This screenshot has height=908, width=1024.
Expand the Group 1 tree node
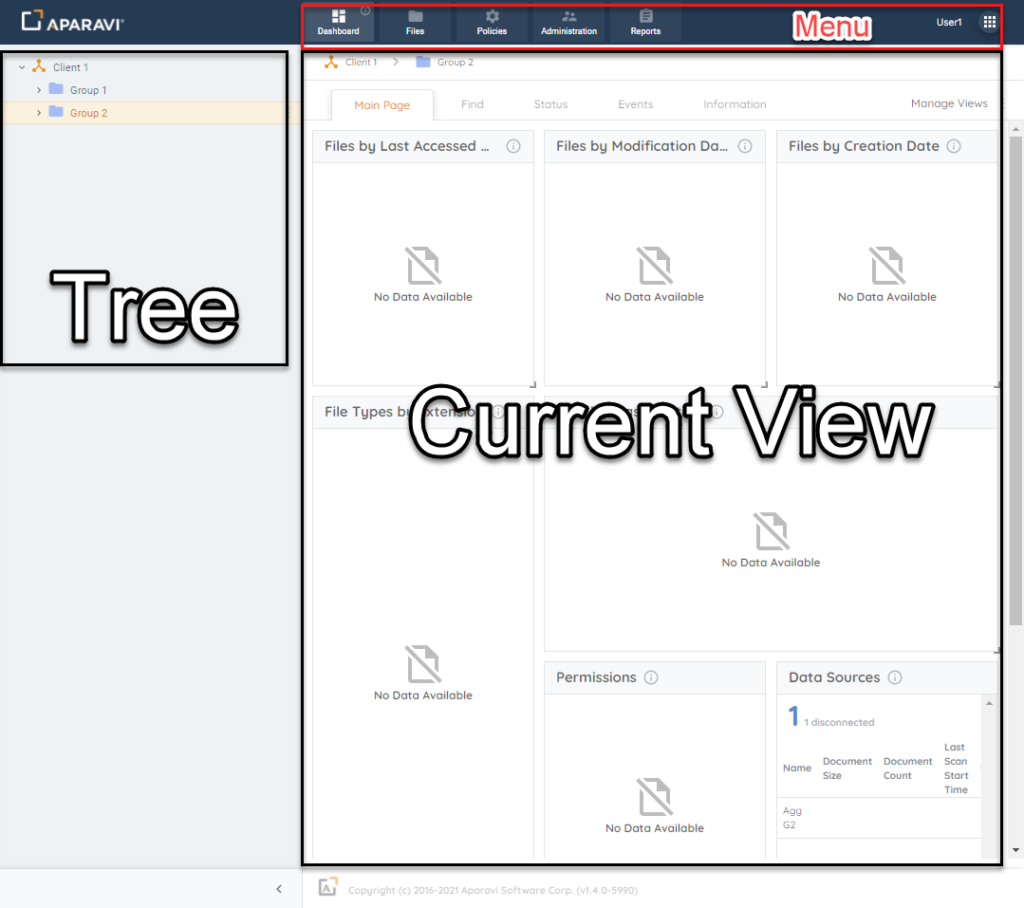(39, 90)
